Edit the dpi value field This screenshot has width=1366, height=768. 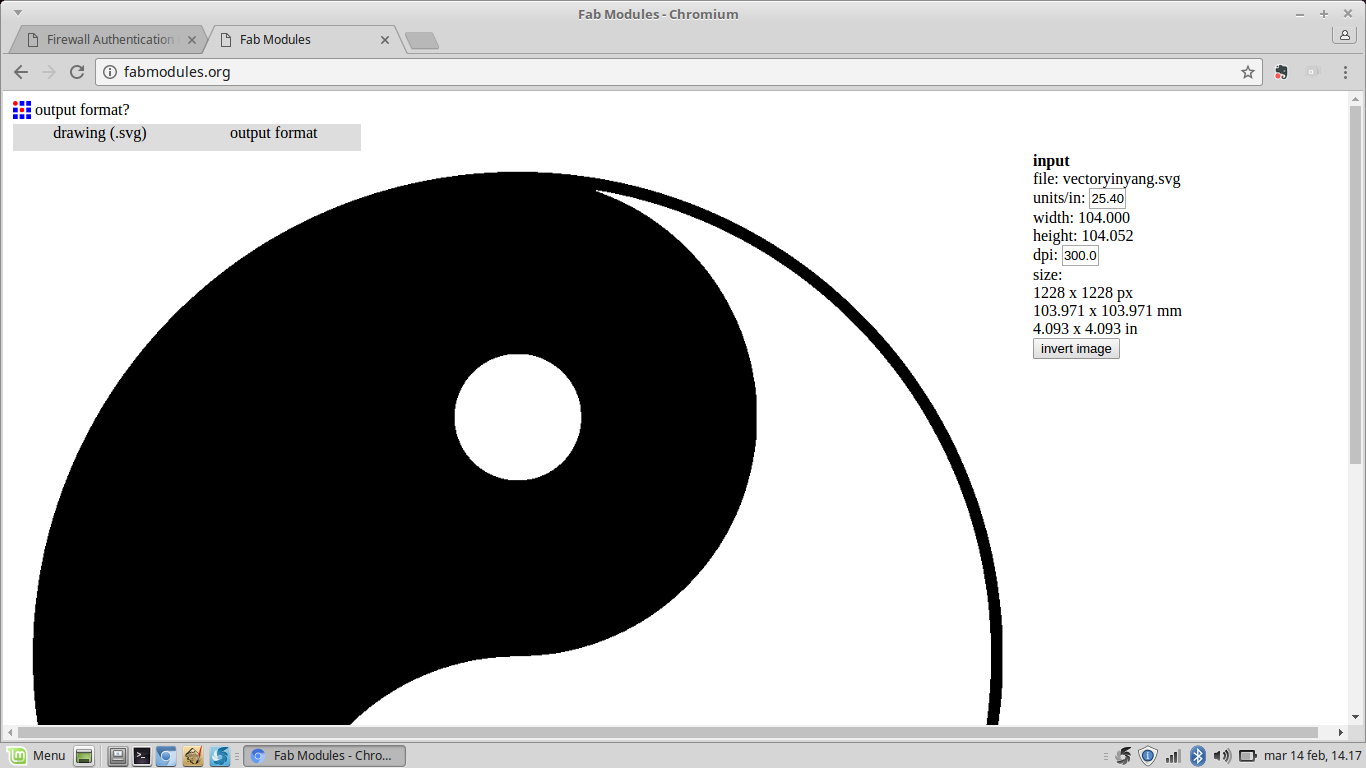click(x=1080, y=256)
